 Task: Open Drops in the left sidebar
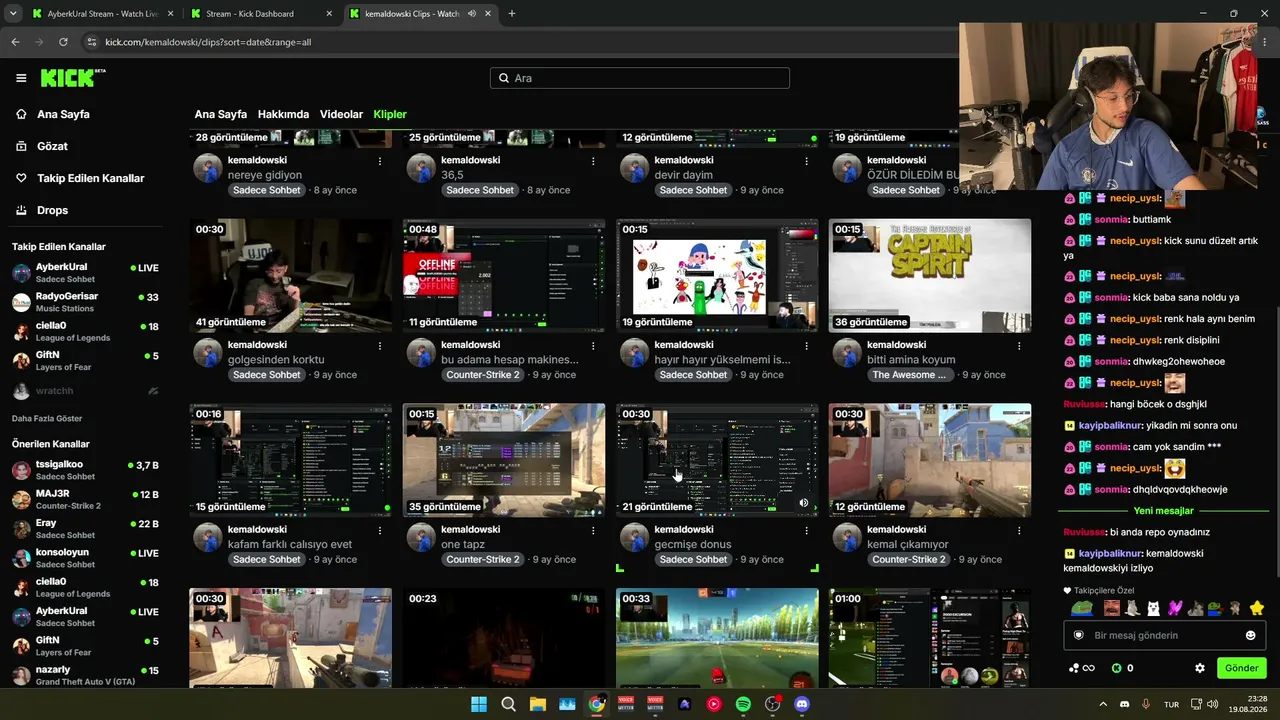52,210
